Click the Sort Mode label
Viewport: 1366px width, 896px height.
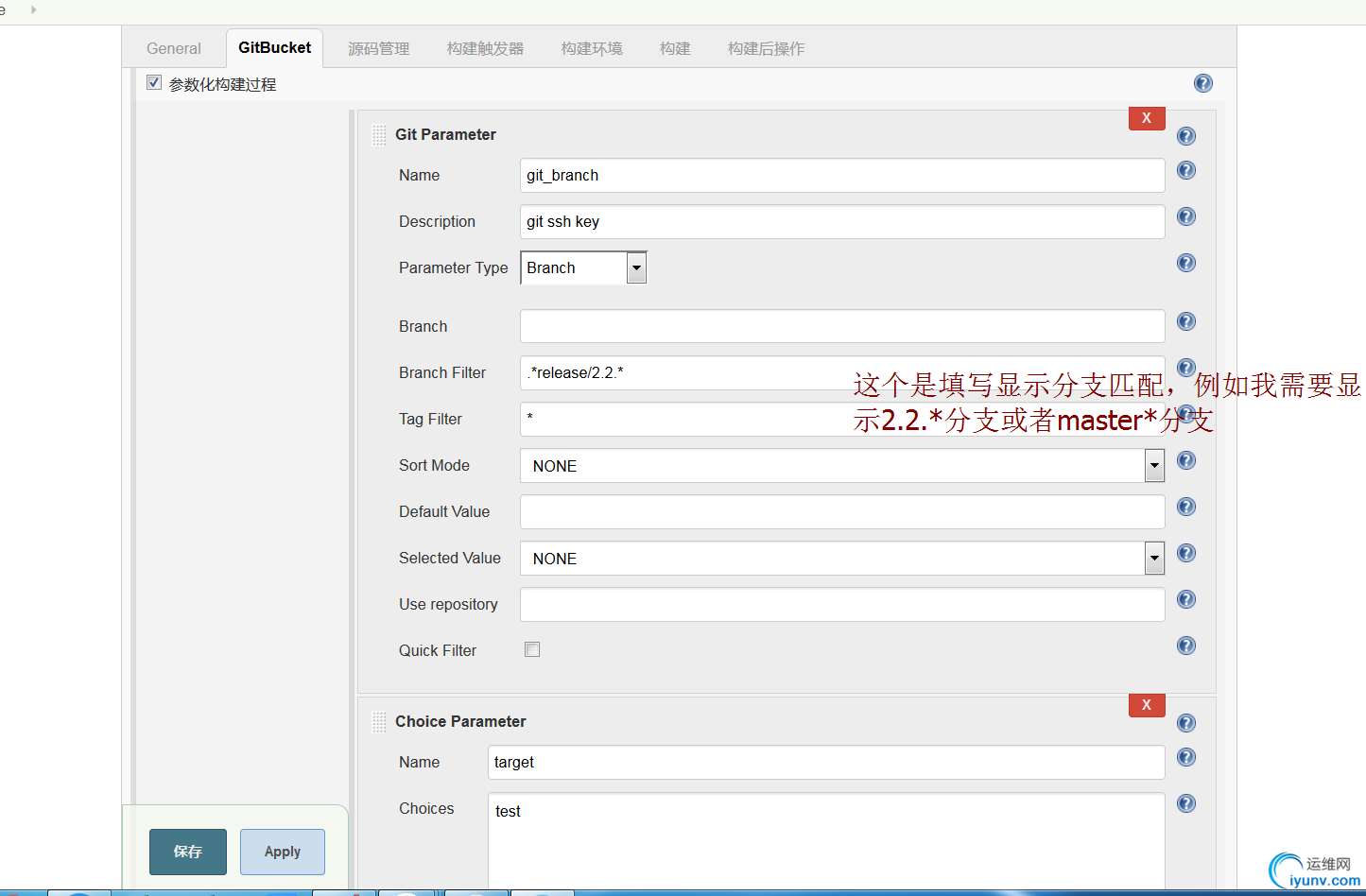[x=434, y=465]
